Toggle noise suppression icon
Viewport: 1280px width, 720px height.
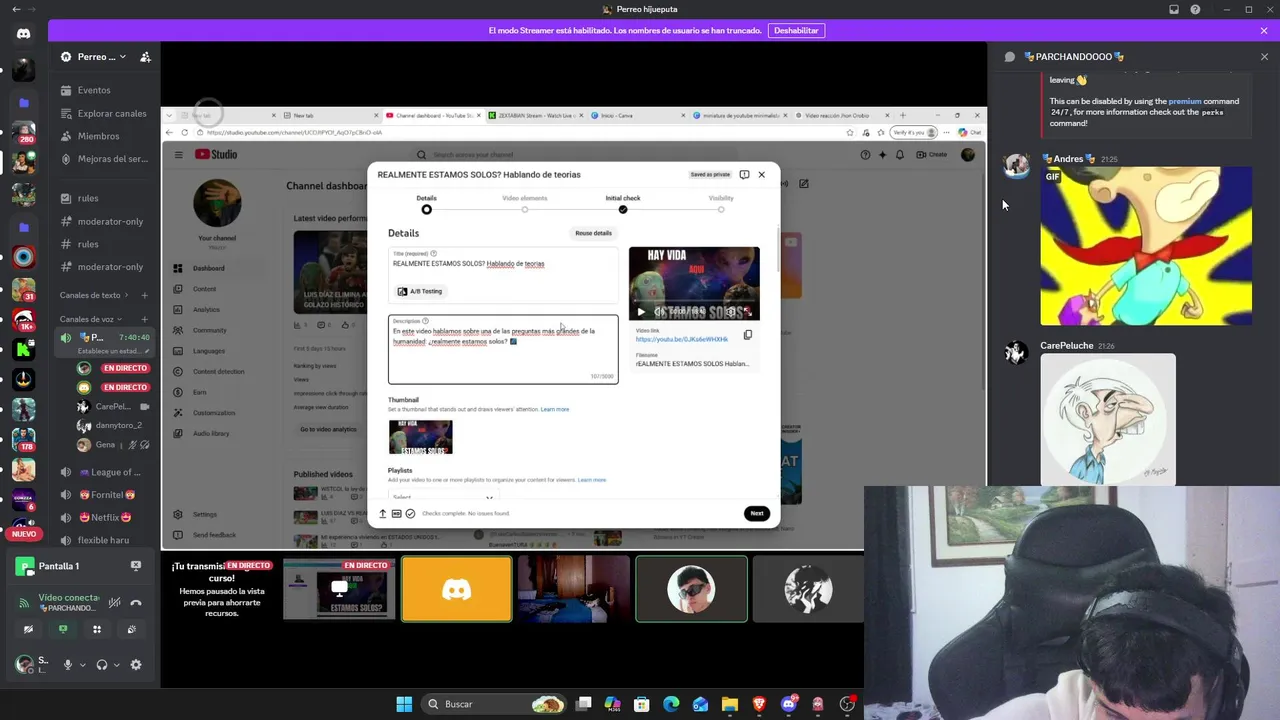115,603
